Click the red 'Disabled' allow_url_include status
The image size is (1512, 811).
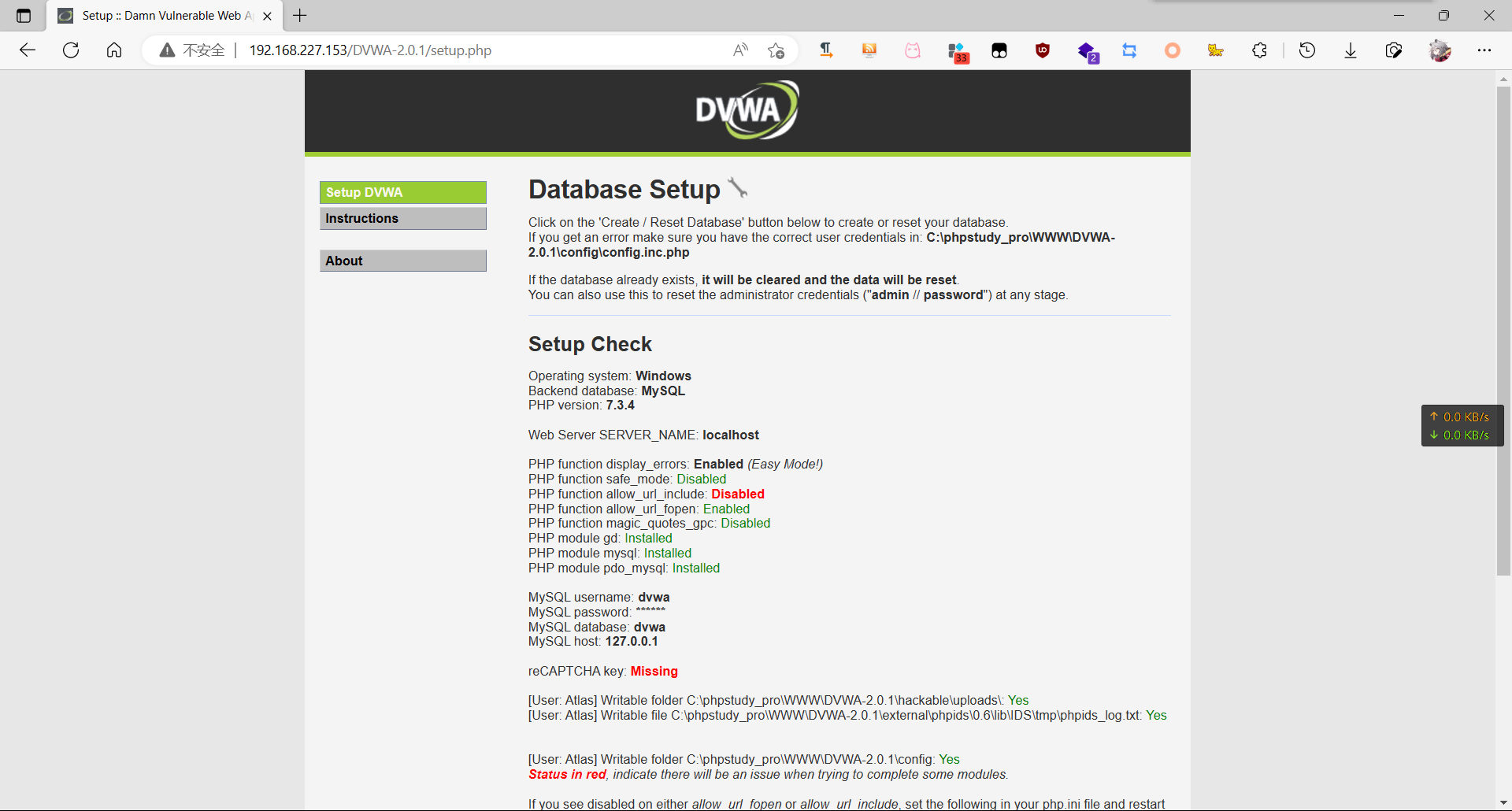click(x=738, y=494)
